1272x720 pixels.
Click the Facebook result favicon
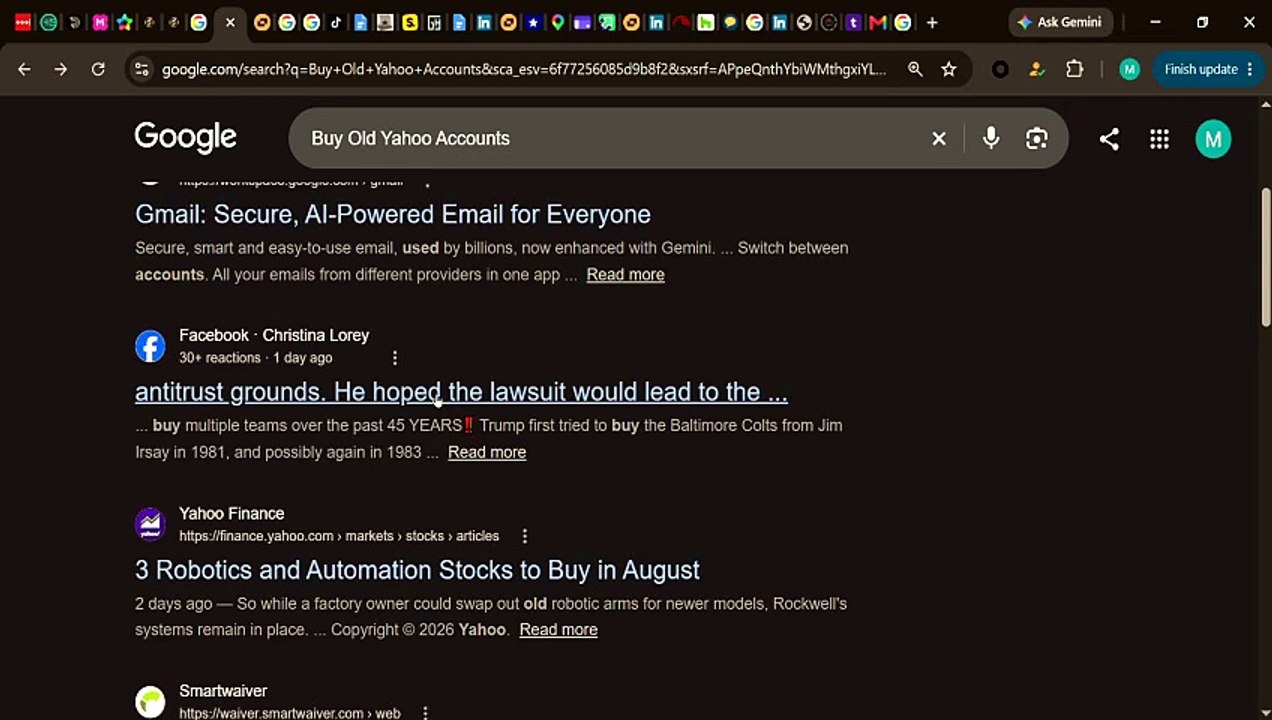[150, 346]
